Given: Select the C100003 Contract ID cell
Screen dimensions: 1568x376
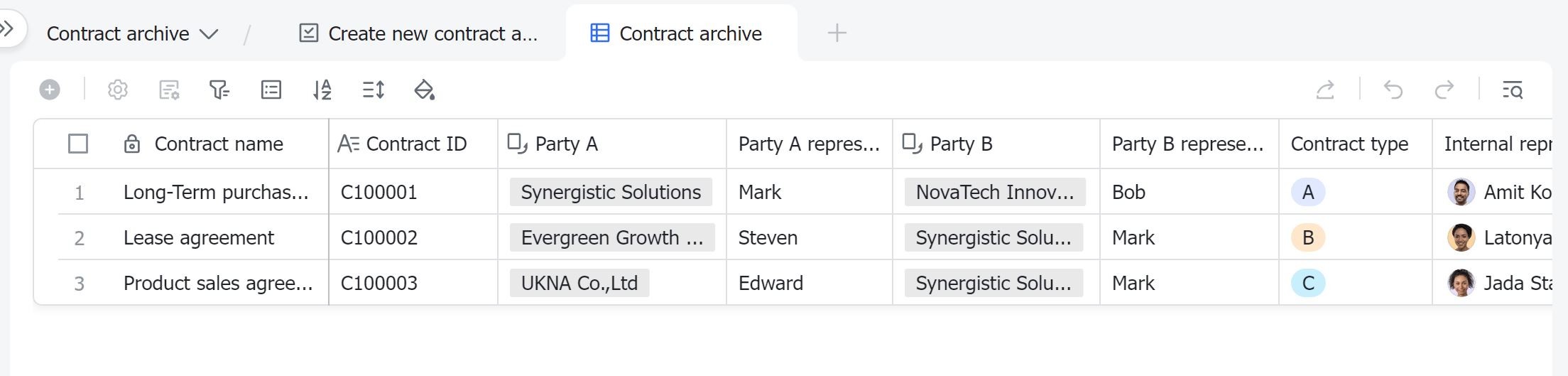Looking at the screenshot, I should point(379,284).
